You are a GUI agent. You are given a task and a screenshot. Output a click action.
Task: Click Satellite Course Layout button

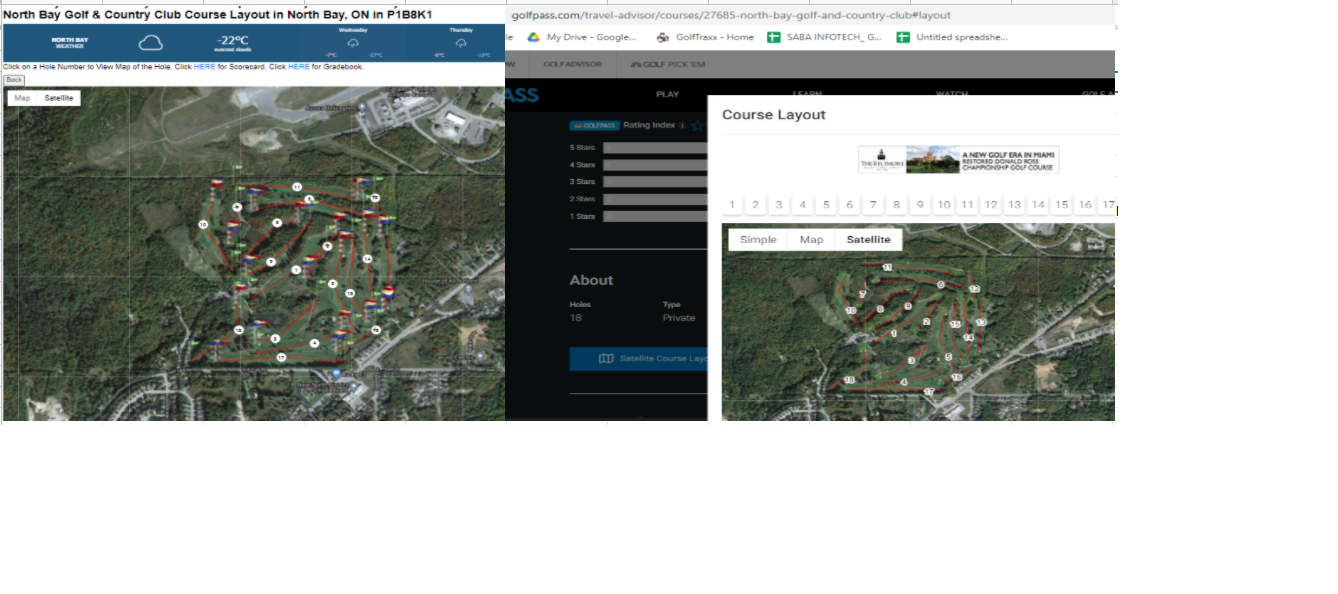click(x=638, y=359)
